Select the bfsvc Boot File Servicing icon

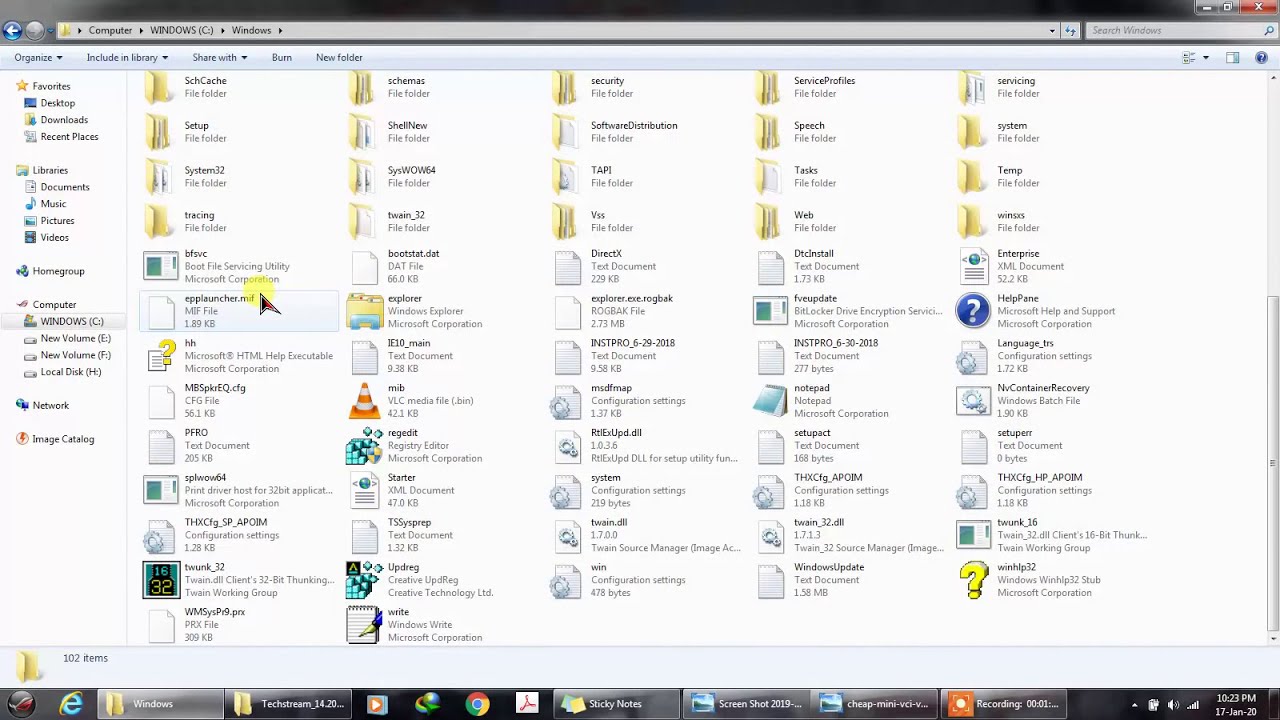161,267
